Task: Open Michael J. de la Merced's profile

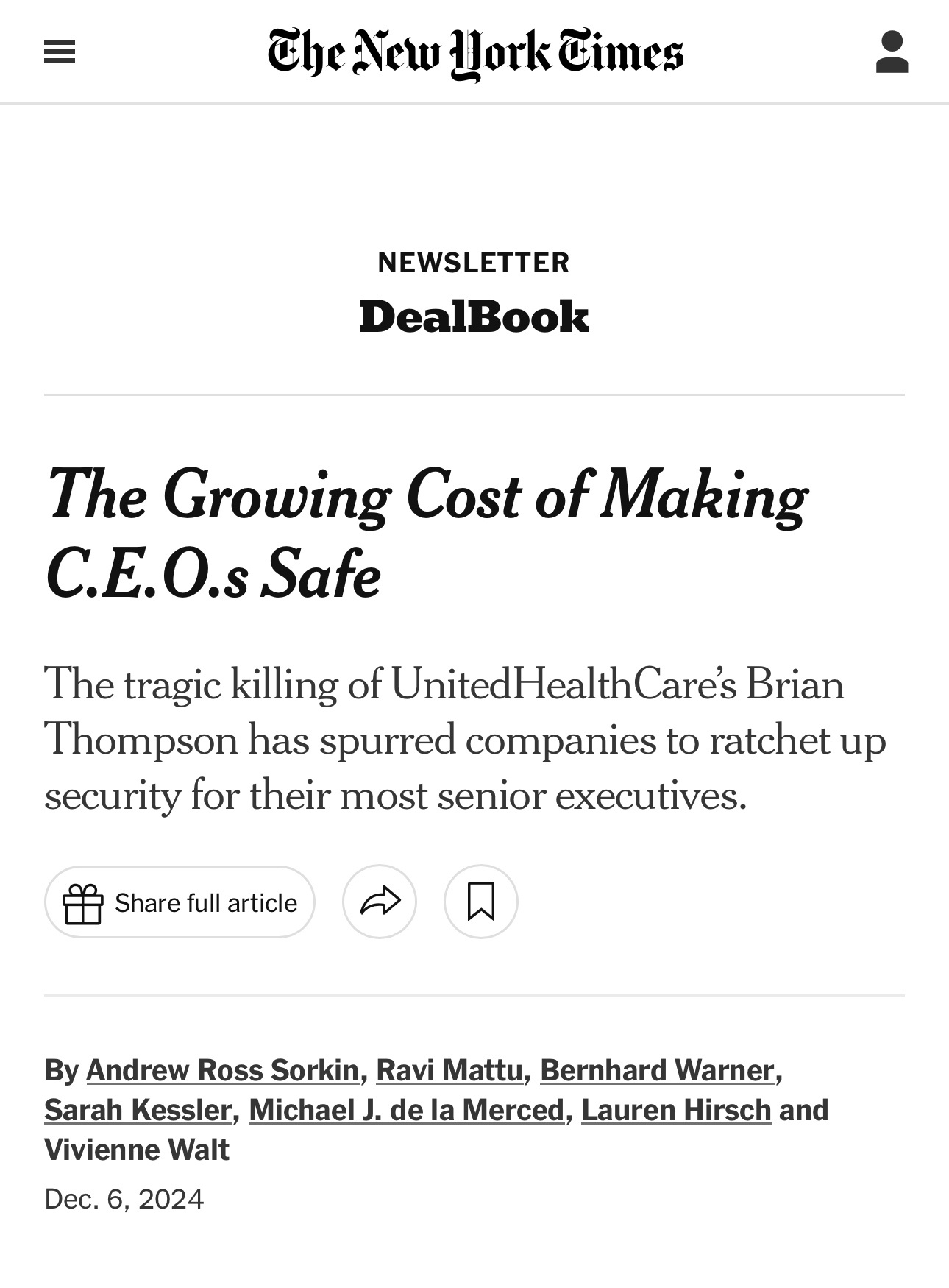Action: pos(406,1110)
